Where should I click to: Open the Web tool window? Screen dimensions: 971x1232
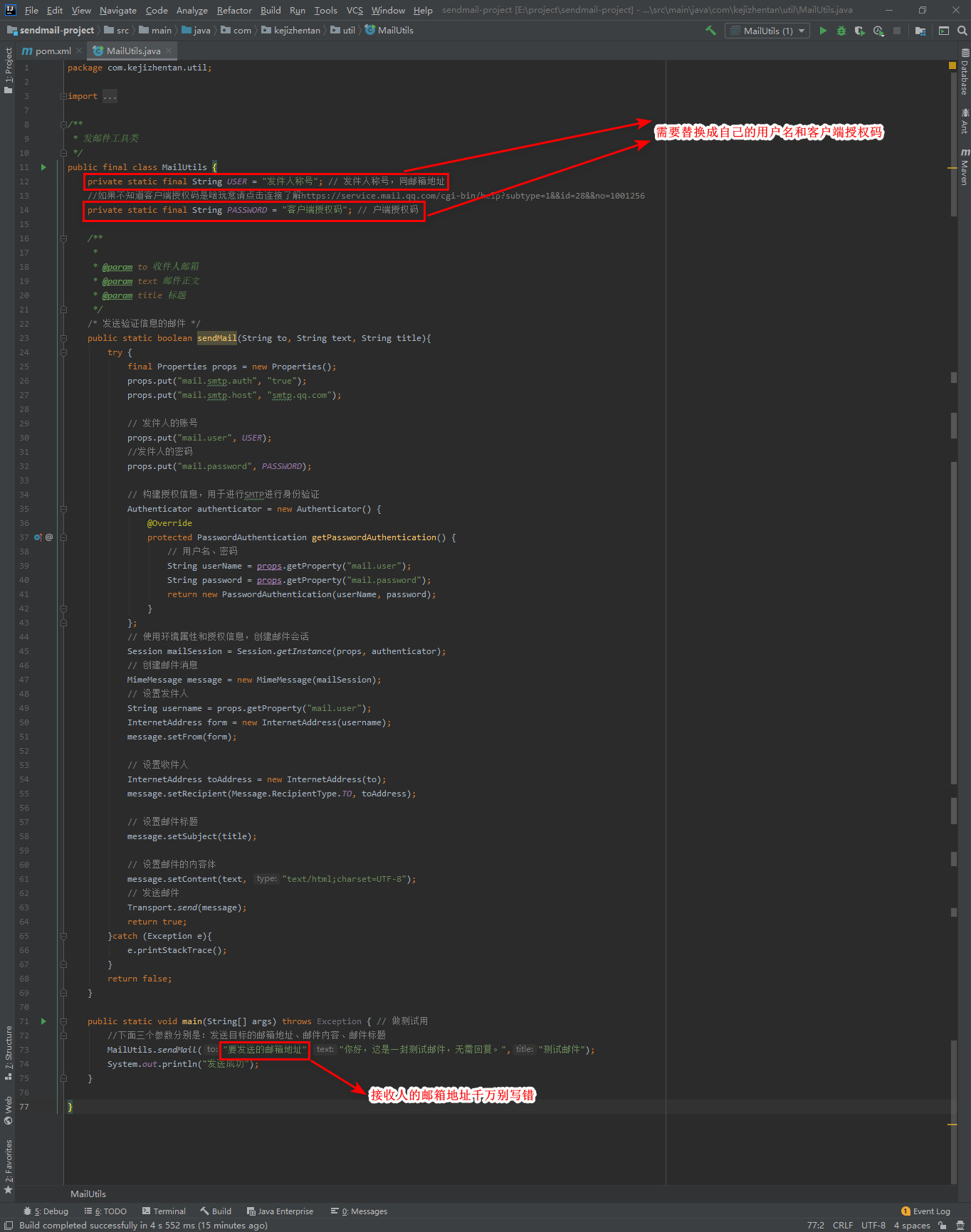[9, 1110]
